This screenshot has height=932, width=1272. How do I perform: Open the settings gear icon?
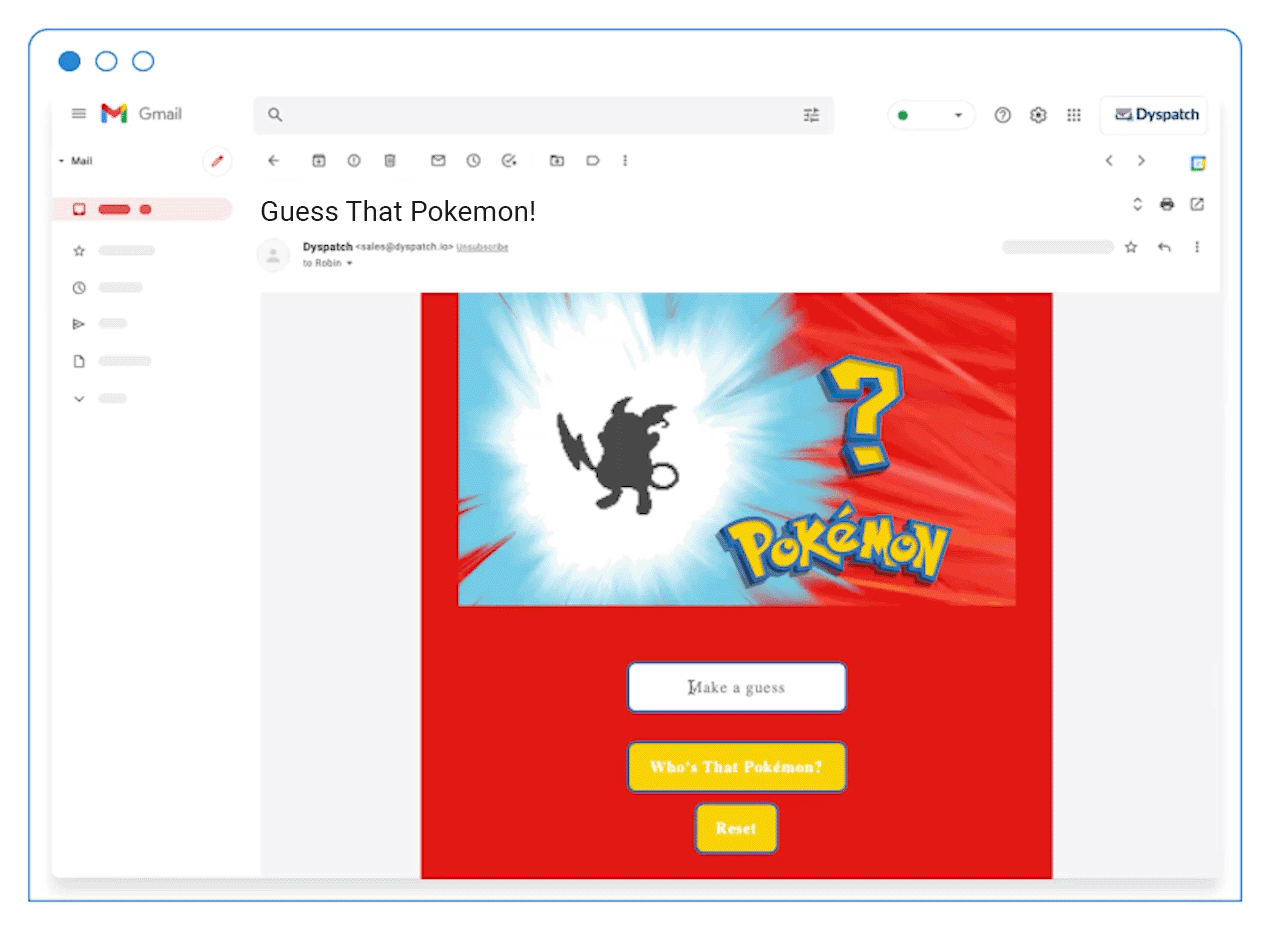click(1038, 115)
